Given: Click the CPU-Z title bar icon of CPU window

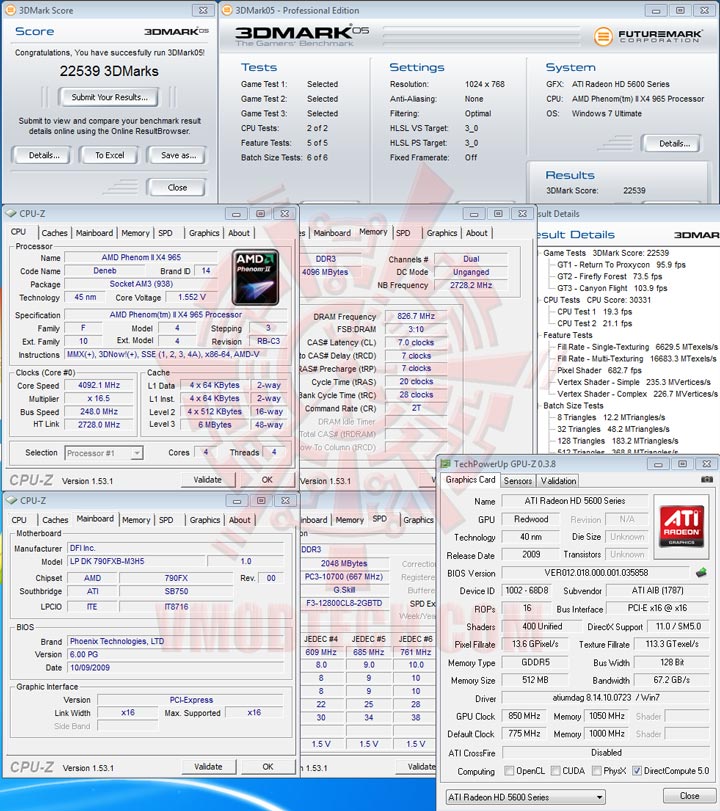Looking at the screenshot, I should pyautogui.click(x=11, y=213).
